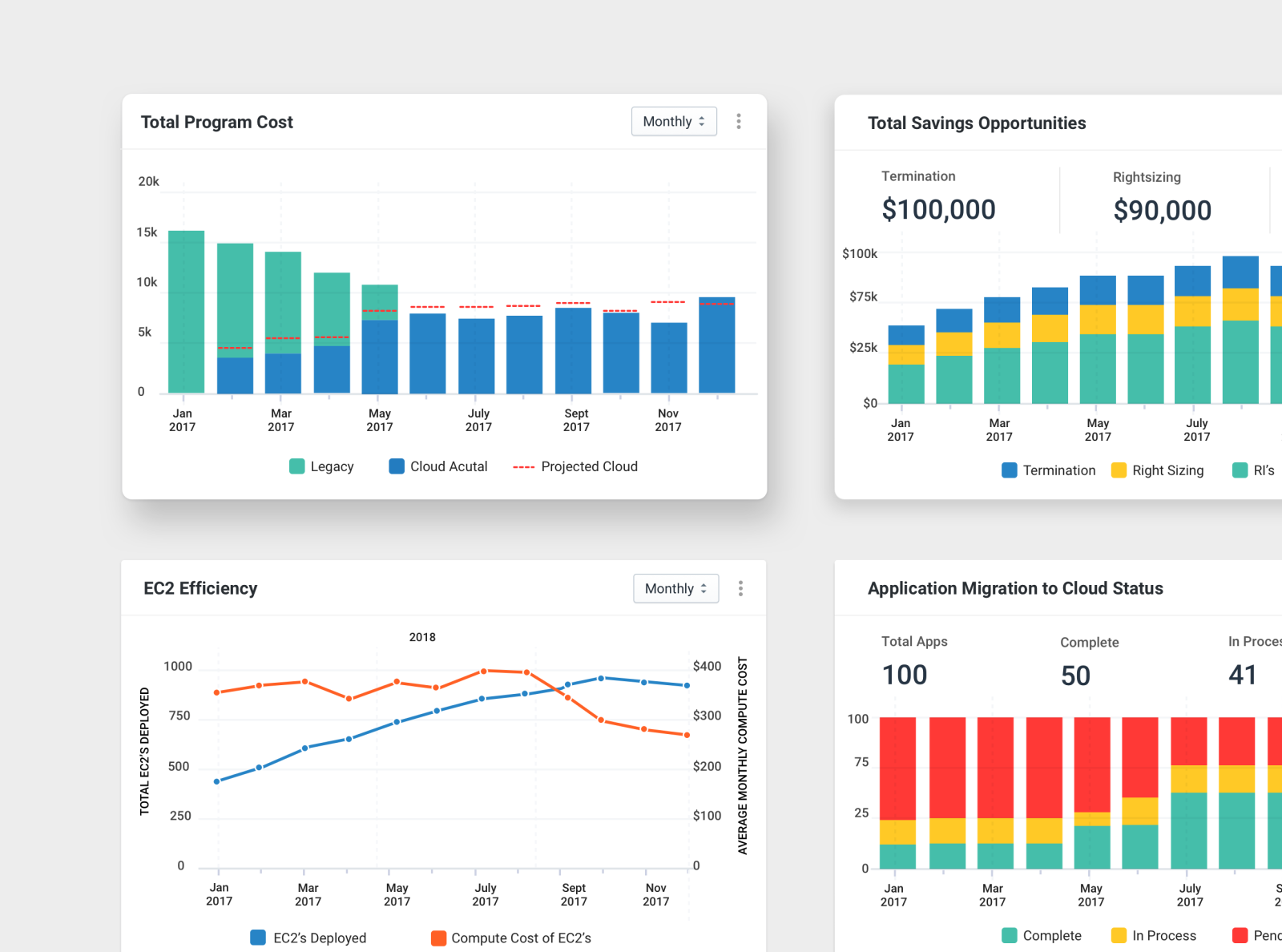1282x952 pixels.
Task: Click the Total Savings Opportunities title link
Action: tap(977, 123)
